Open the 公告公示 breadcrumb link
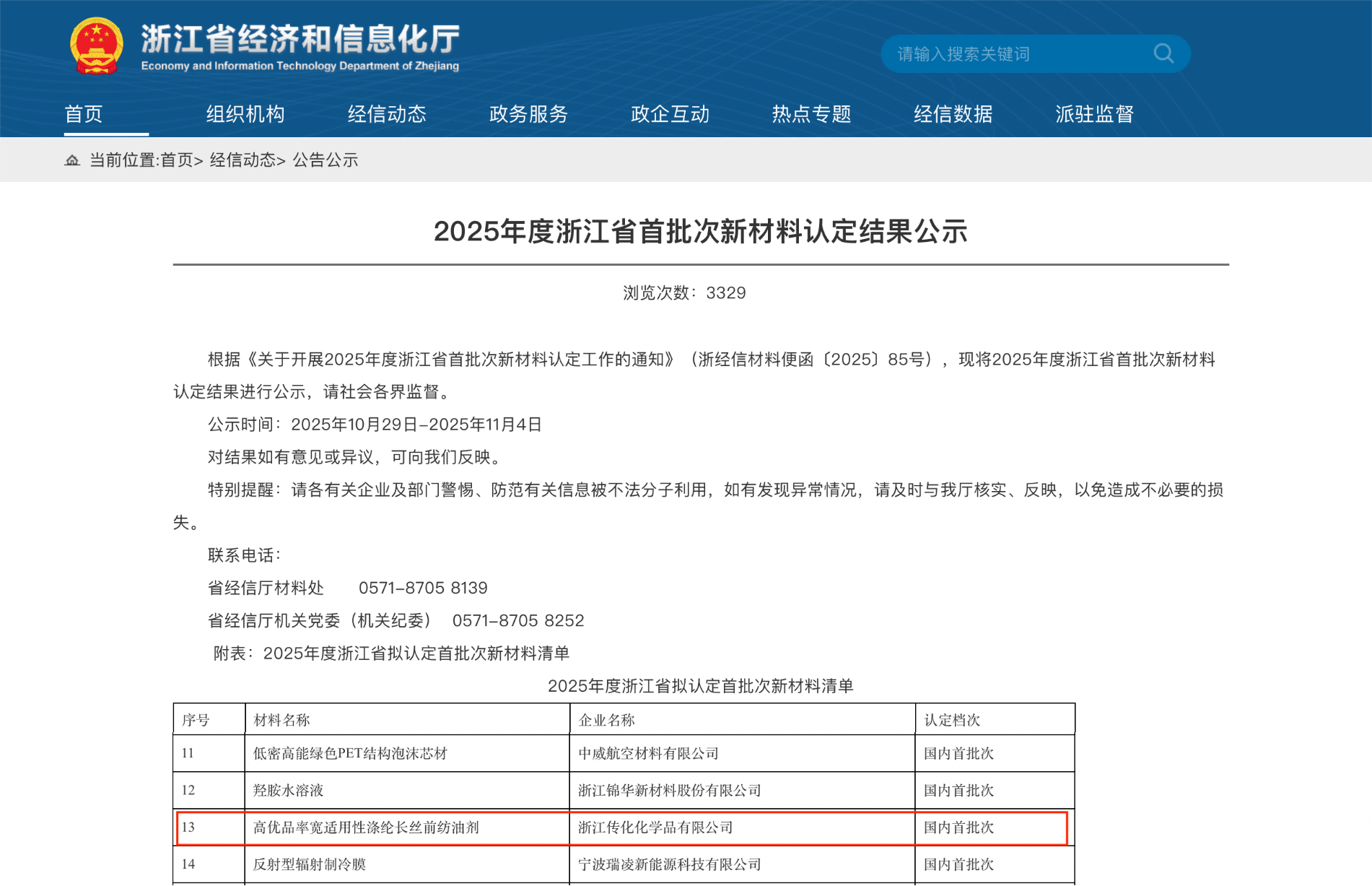The image size is (1372, 886). (325, 160)
